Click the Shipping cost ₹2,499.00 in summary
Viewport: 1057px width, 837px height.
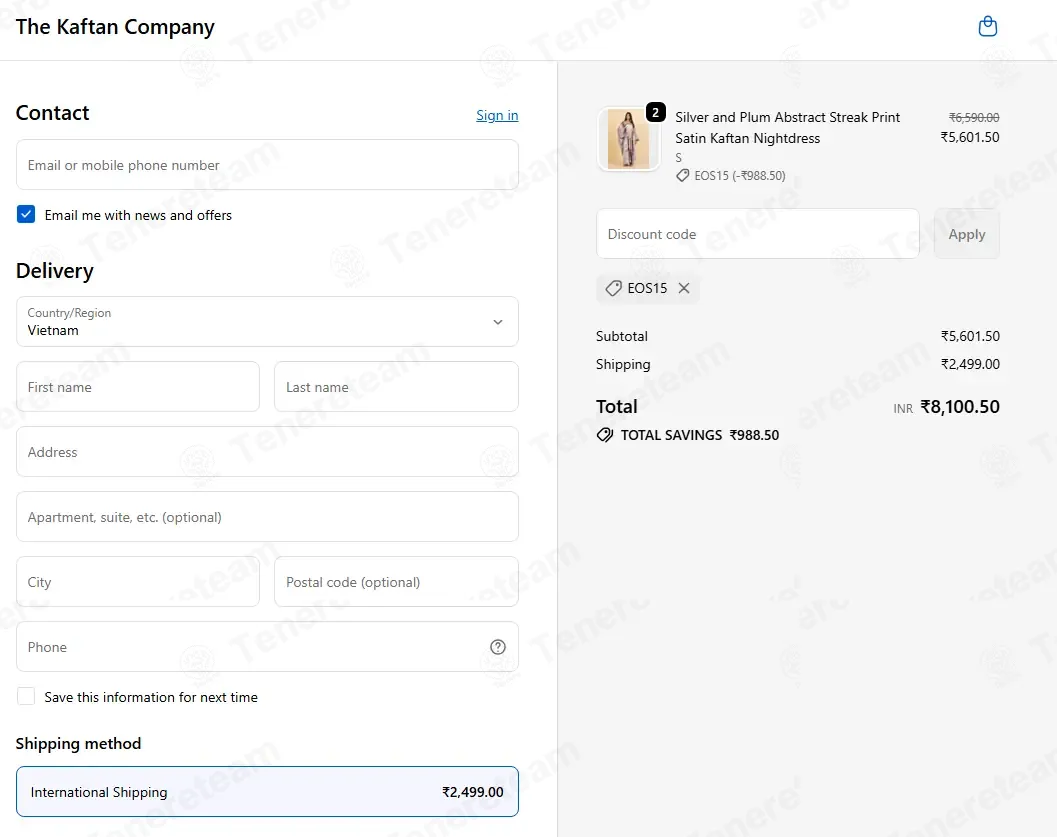[x=970, y=365]
